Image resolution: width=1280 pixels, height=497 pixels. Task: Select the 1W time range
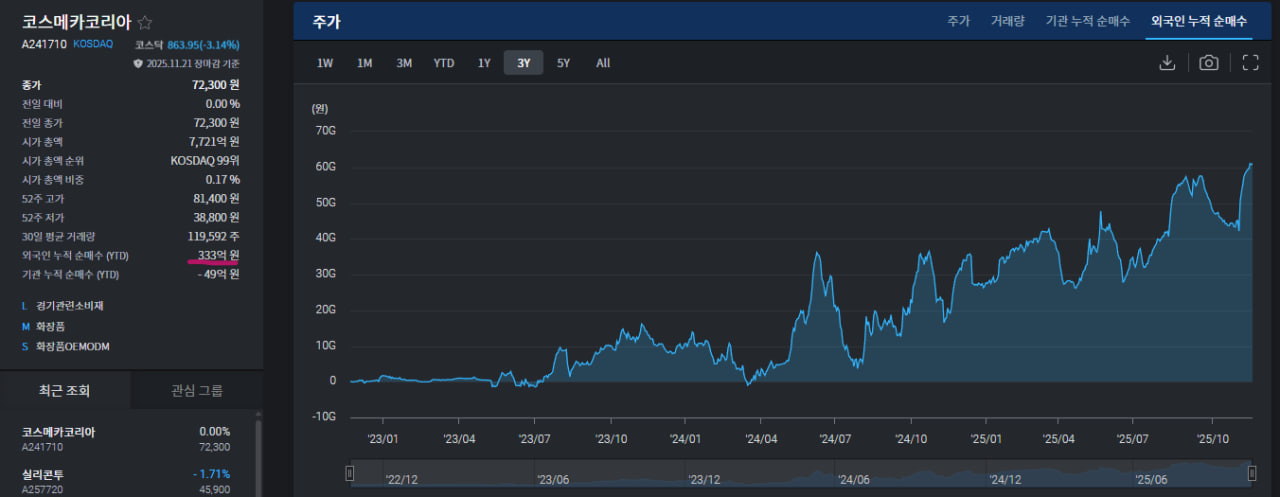(x=325, y=63)
